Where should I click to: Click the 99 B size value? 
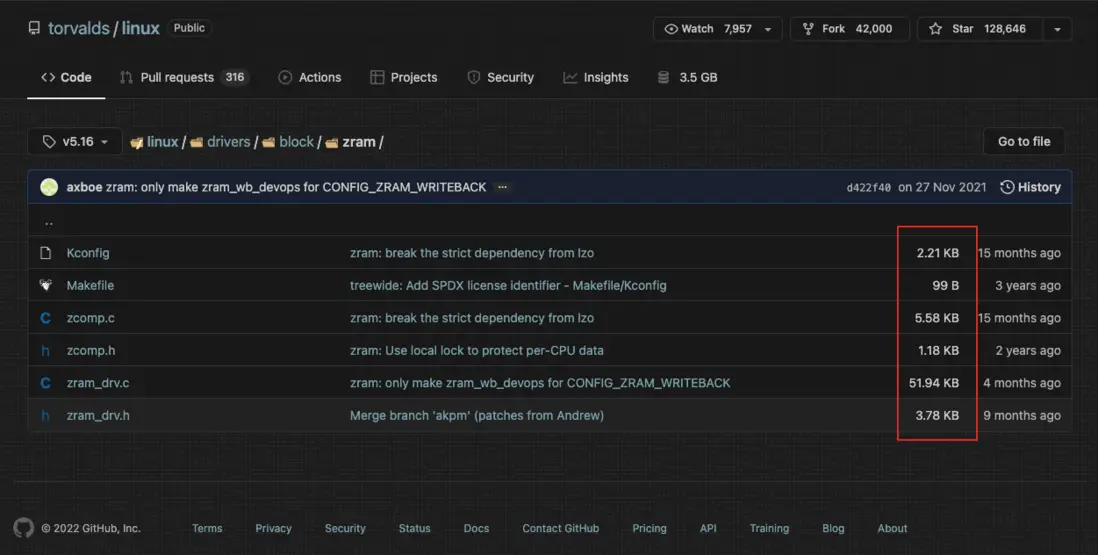tap(945, 286)
